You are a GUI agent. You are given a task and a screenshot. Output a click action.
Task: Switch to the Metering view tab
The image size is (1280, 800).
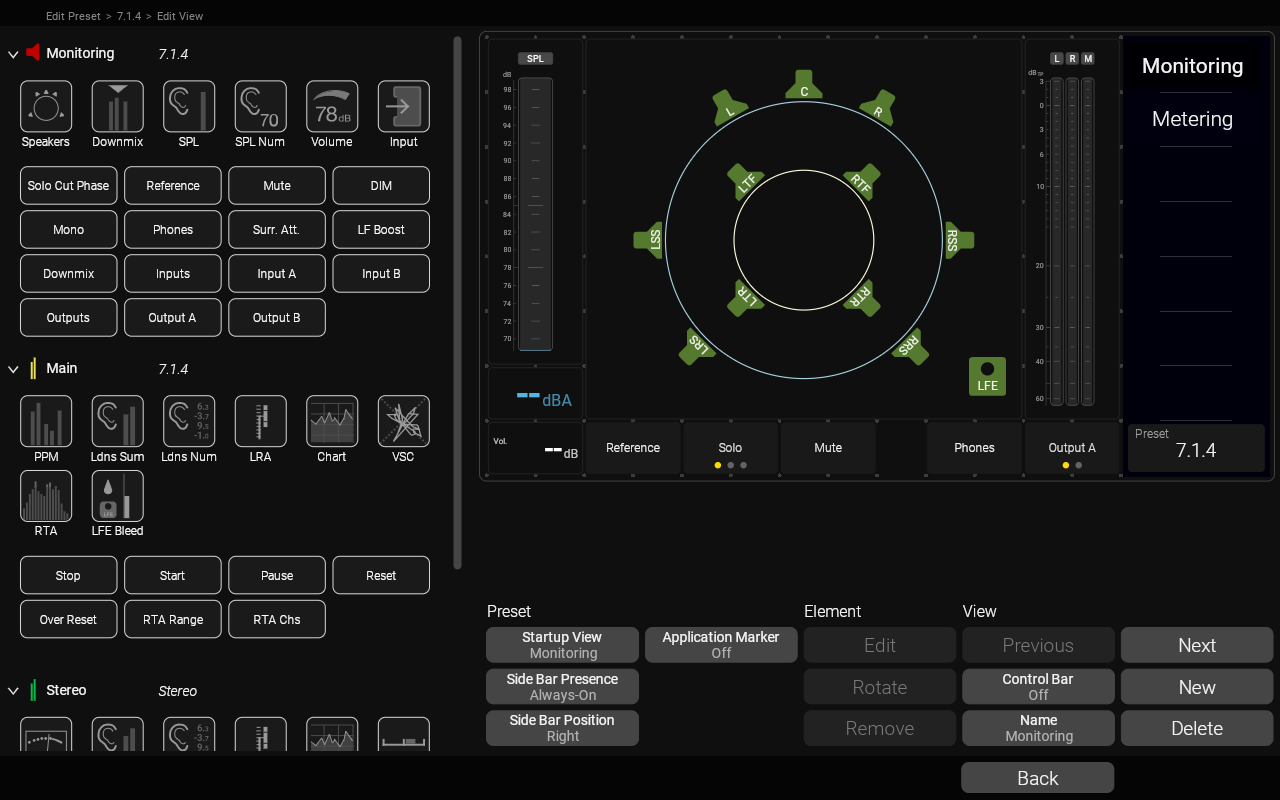1192,119
